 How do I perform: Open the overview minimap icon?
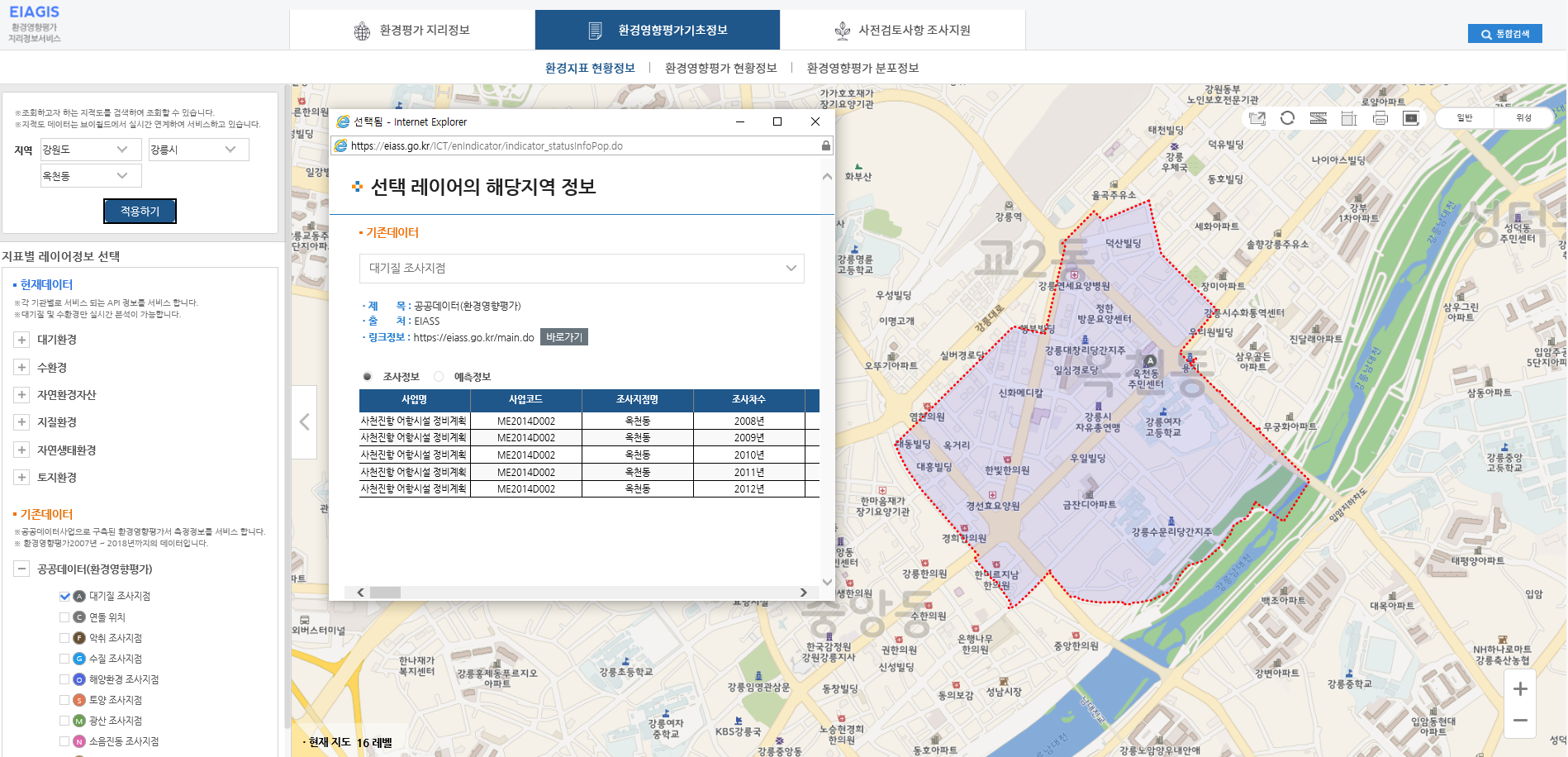1411,118
